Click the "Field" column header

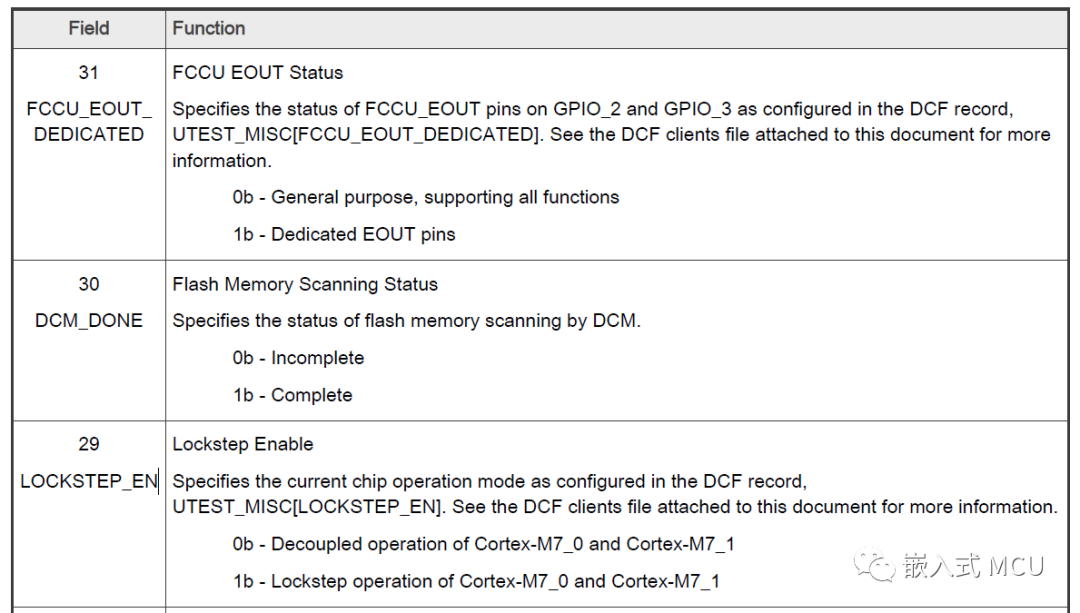point(88,28)
